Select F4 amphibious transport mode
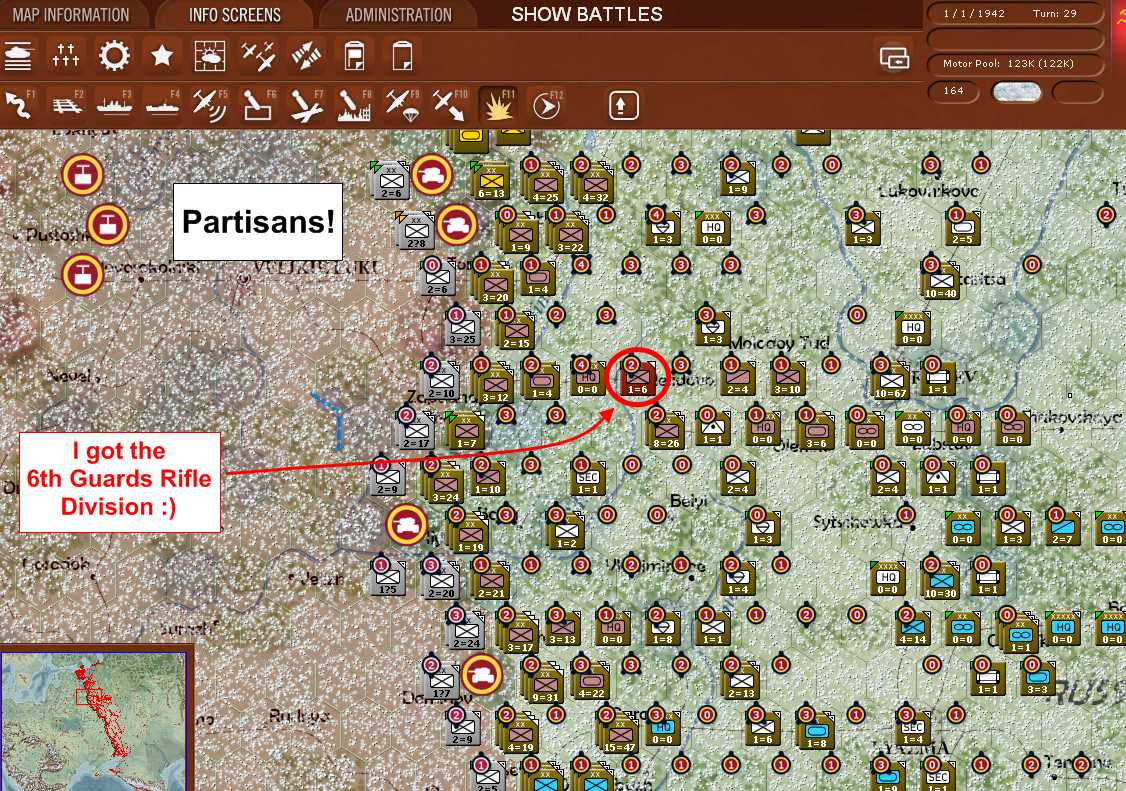This screenshot has width=1126, height=791. click(162, 106)
